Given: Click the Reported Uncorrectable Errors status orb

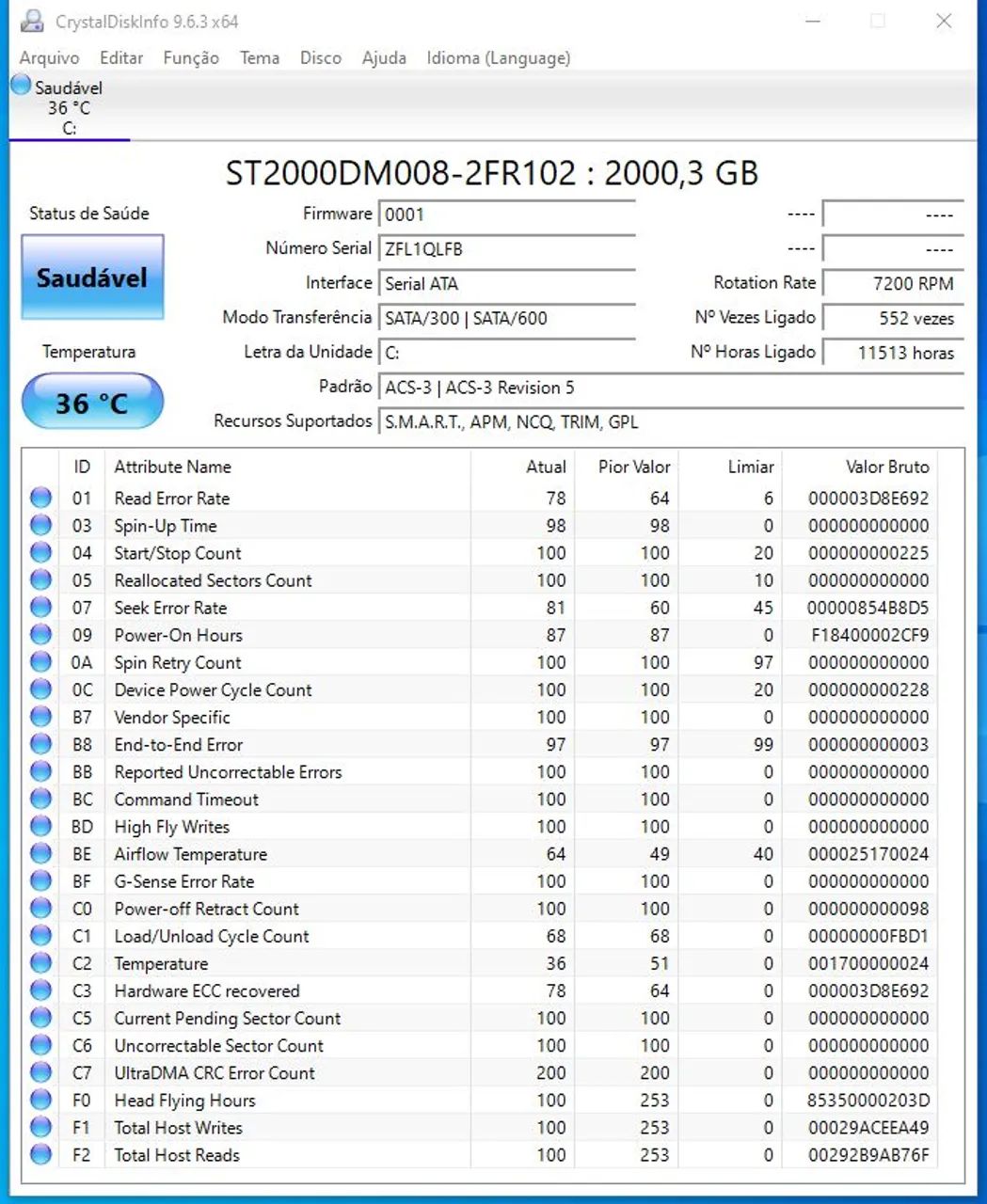Looking at the screenshot, I should coord(41,771).
